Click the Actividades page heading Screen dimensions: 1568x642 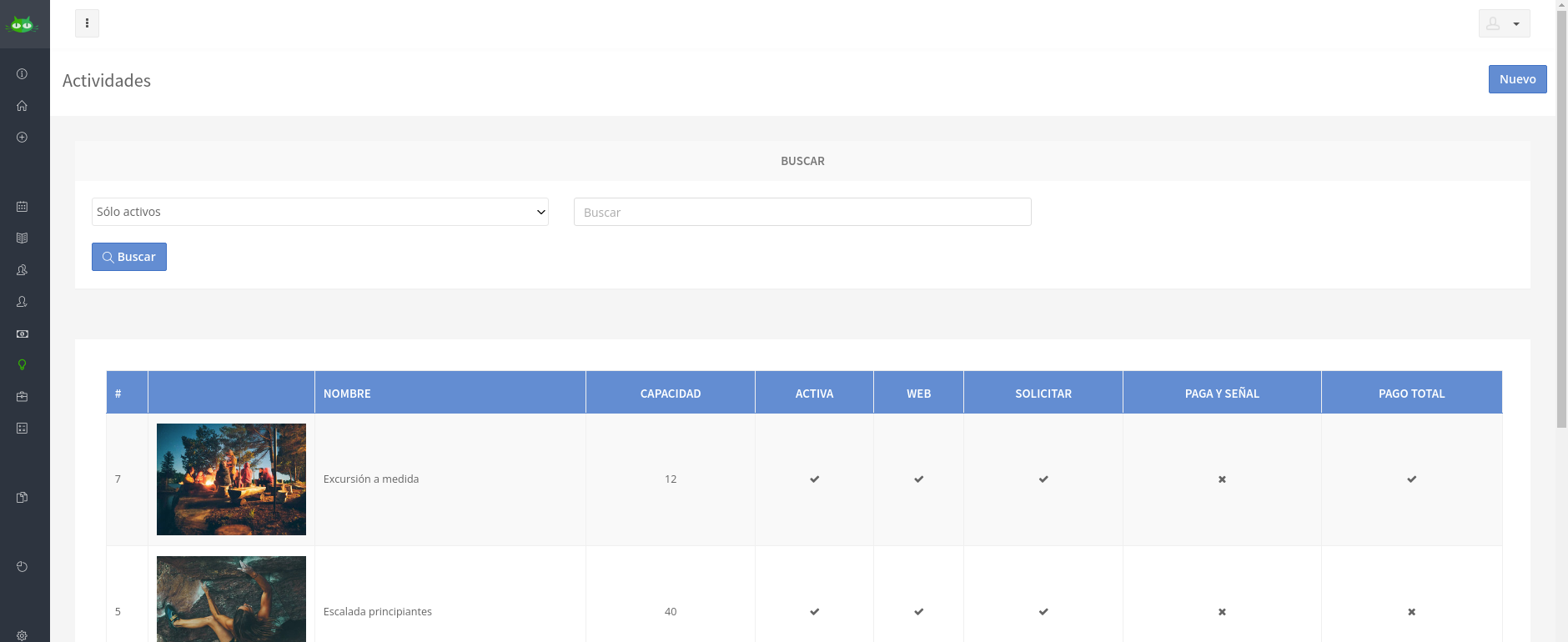107,81
